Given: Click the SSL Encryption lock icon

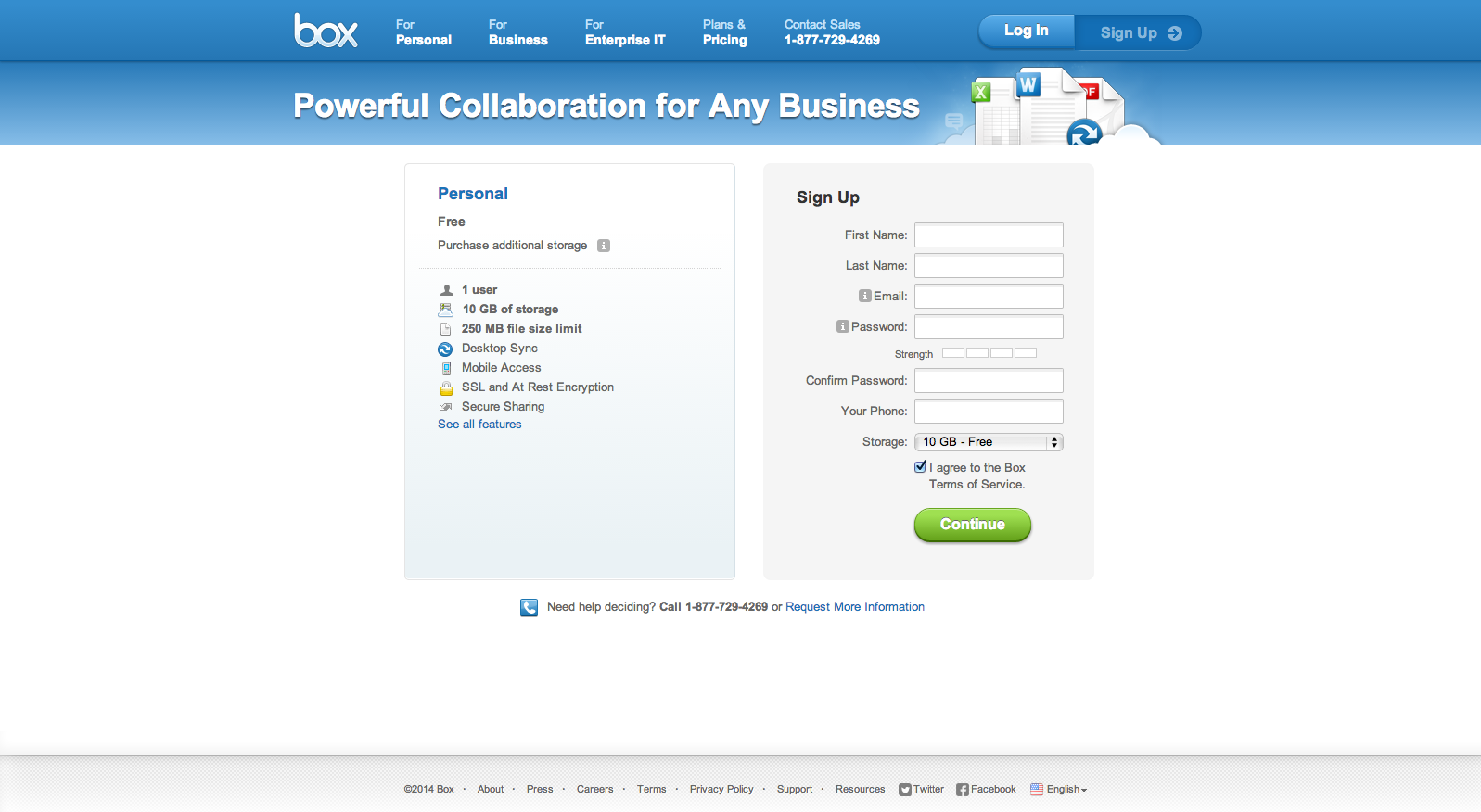Looking at the screenshot, I should point(446,387).
